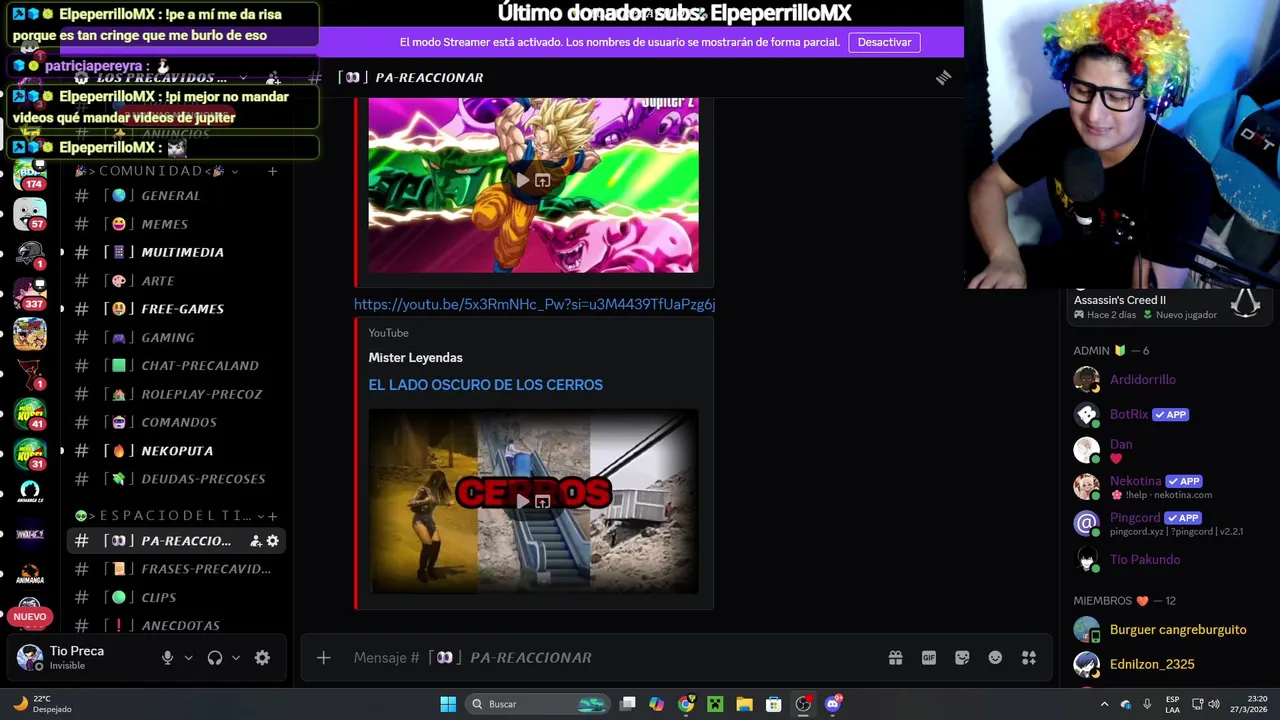Open Copilot from the taskbar

pos(656,704)
